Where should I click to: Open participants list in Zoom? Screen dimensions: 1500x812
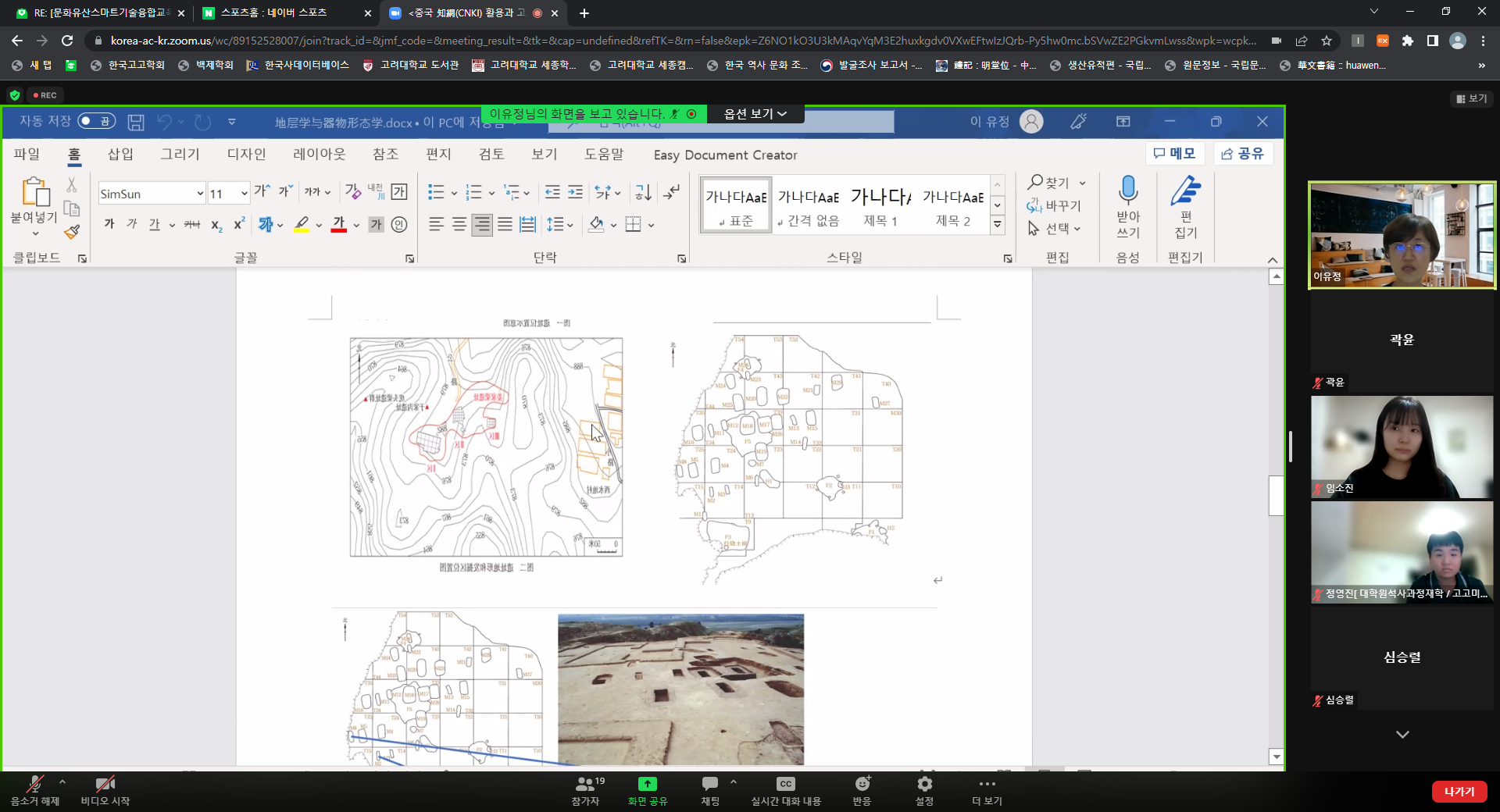[x=585, y=784]
